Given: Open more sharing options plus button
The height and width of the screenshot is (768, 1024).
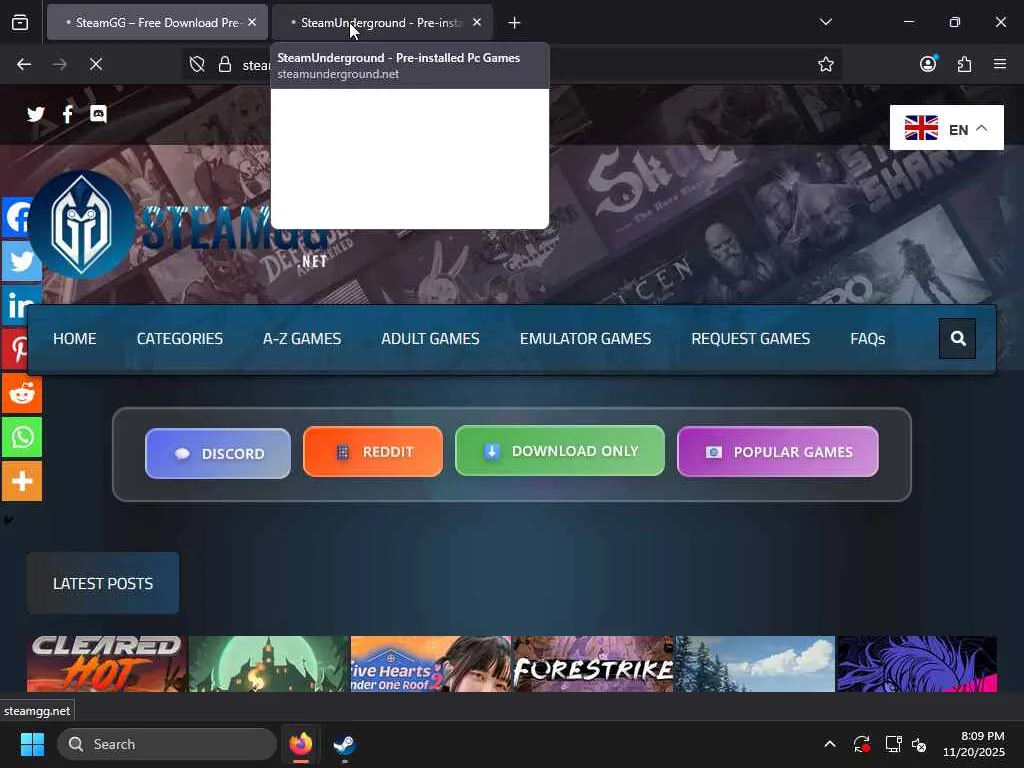Looking at the screenshot, I should [22, 481].
